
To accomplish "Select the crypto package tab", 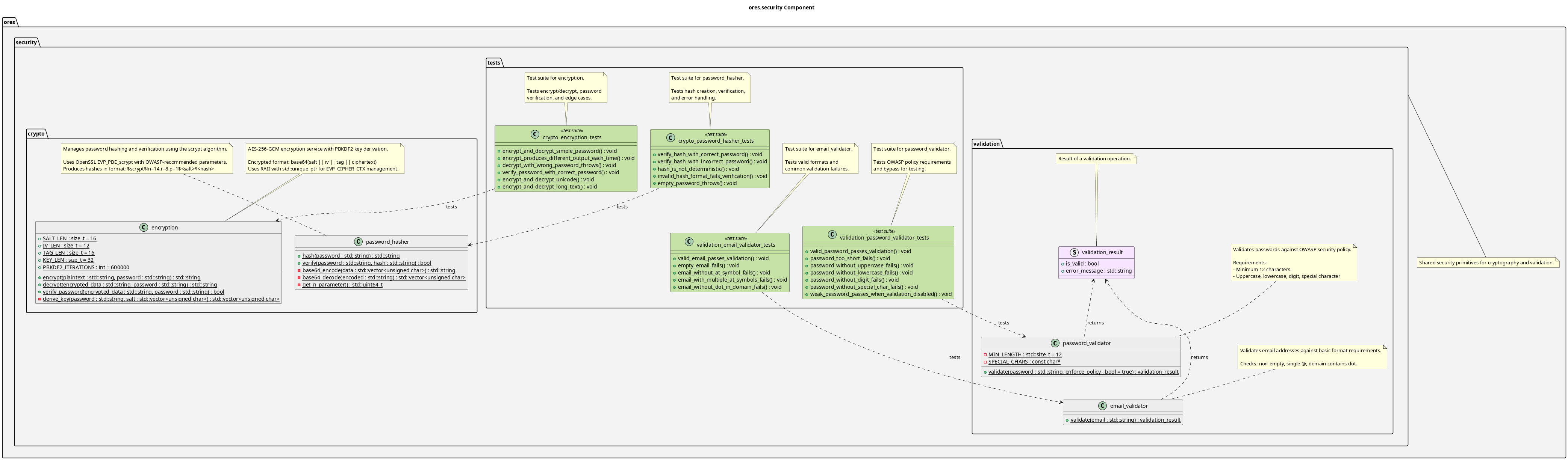I will 36,134.
